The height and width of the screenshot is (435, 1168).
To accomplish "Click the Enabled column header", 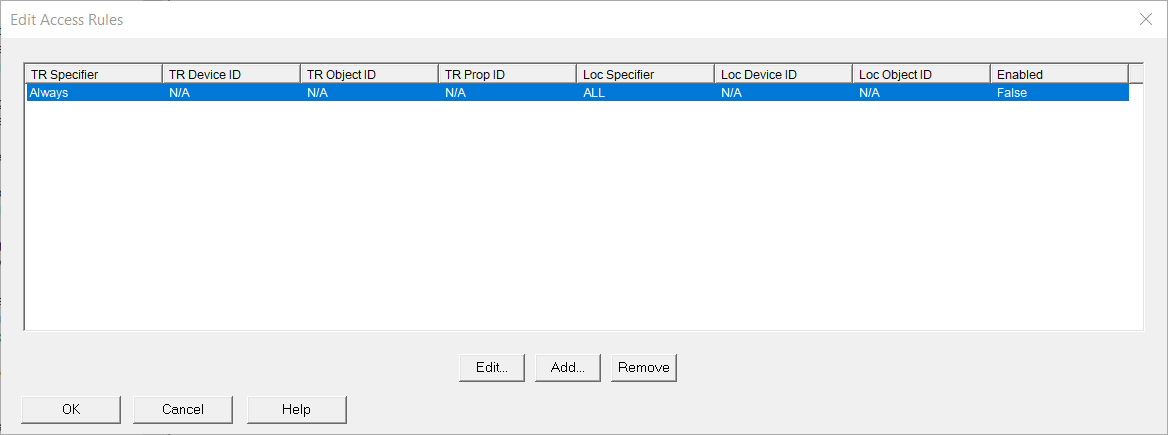I will pos(1058,74).
